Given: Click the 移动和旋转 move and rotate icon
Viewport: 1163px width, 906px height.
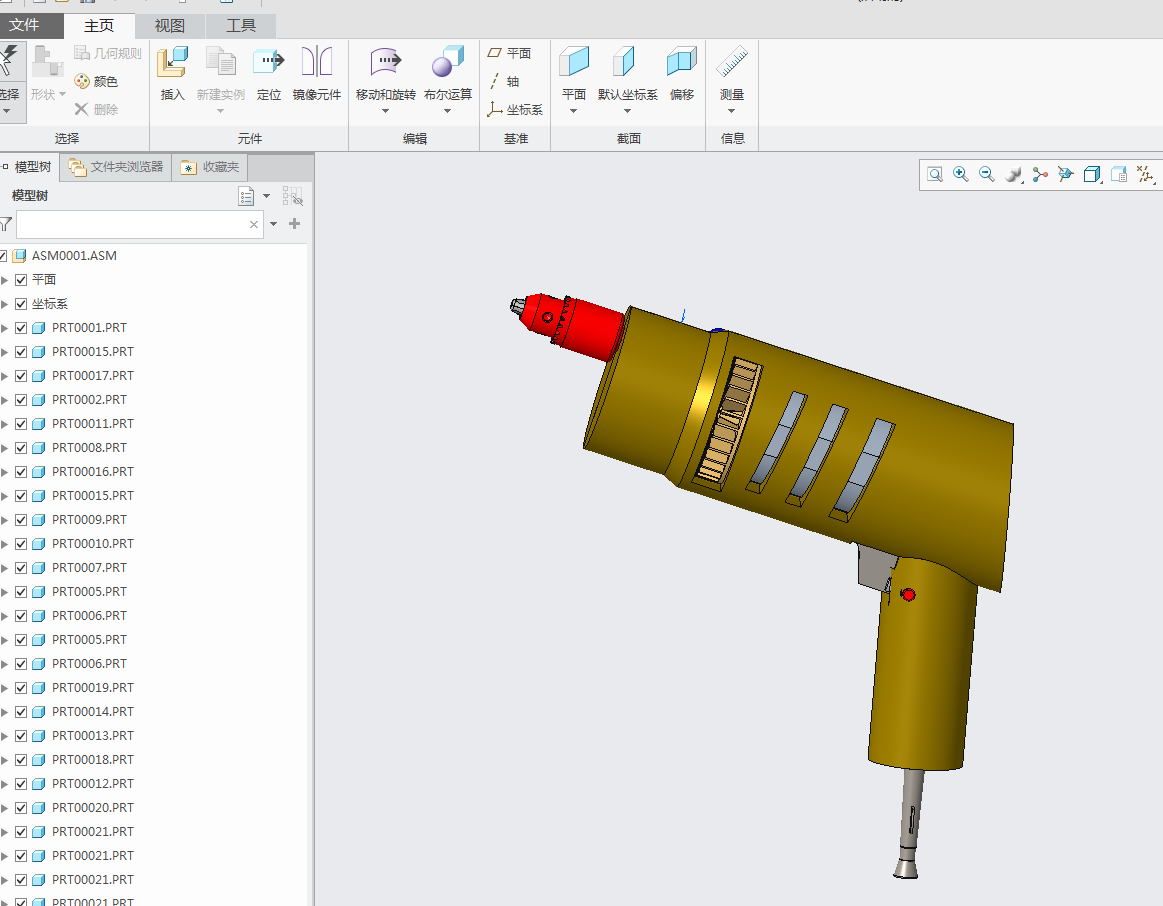Looking at the screenshot, I should (386, 62).
